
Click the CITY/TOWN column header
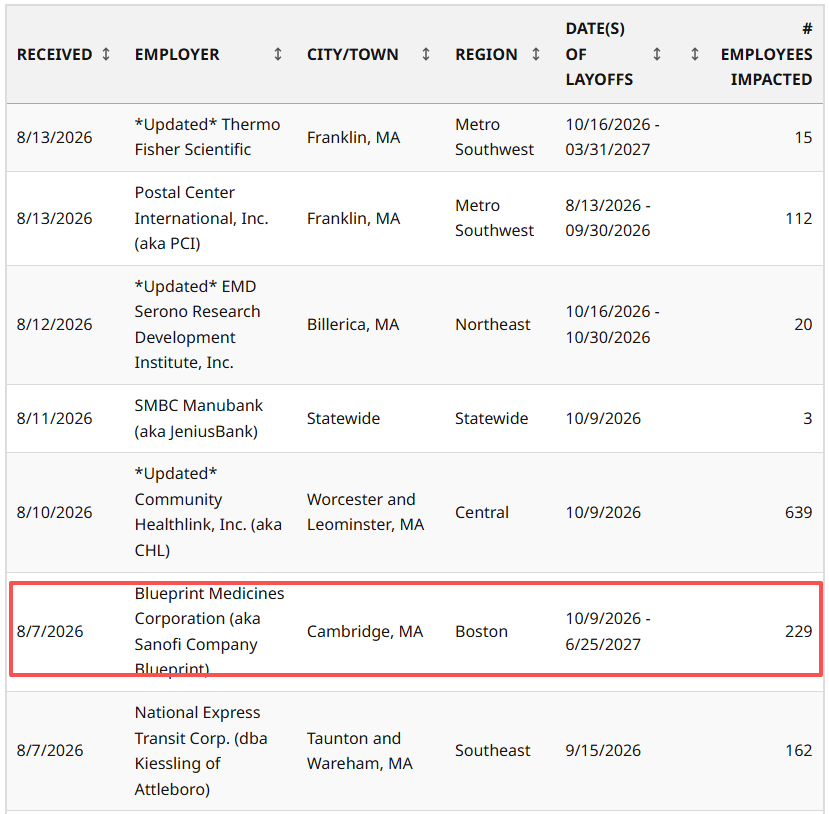click(353, 54)
